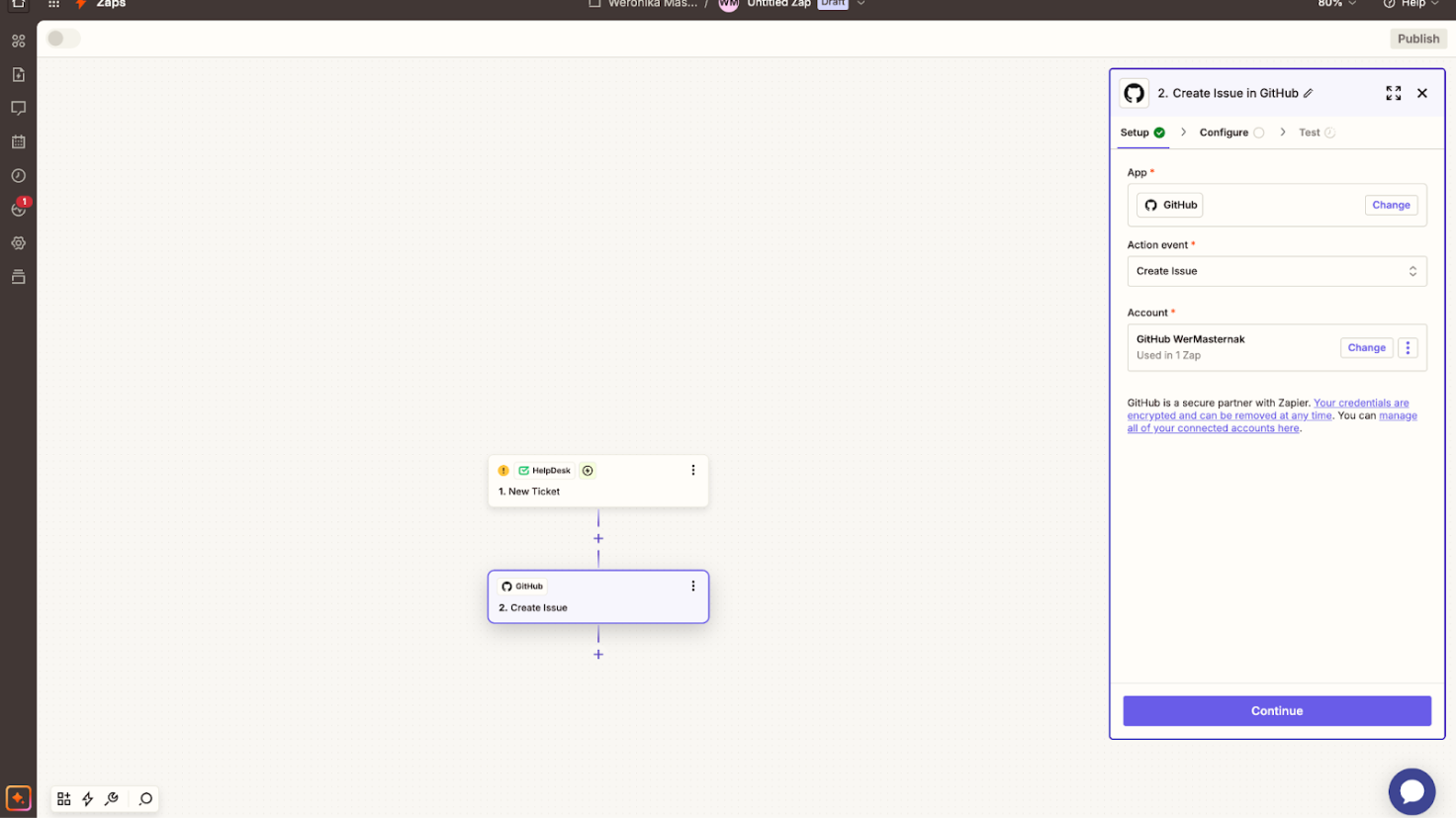Open three-dot menu on New Ticket step
The height and width of the screenshot is (818, 1456).
693,471
